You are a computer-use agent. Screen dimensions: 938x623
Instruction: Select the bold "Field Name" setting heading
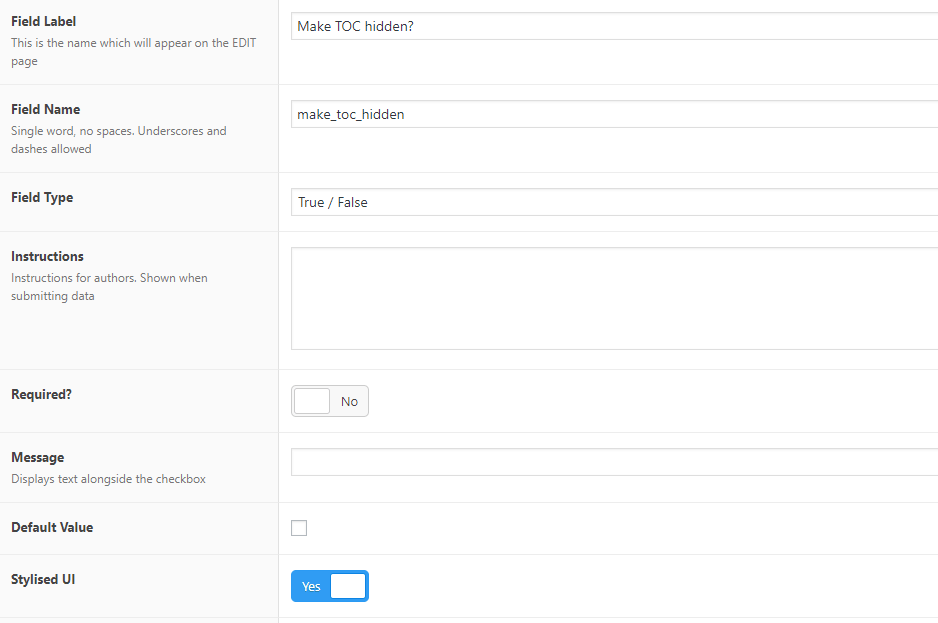pyautogui.click(x=45, y=109)
